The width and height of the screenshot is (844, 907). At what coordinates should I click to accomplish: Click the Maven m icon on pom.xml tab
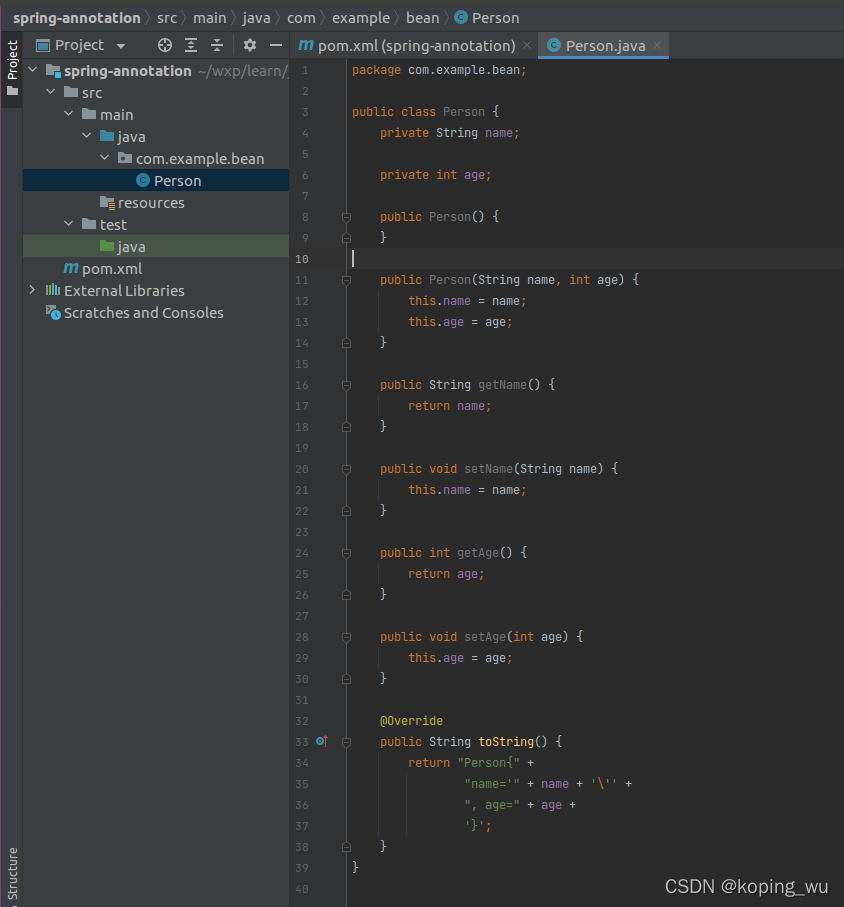(305, 45)
